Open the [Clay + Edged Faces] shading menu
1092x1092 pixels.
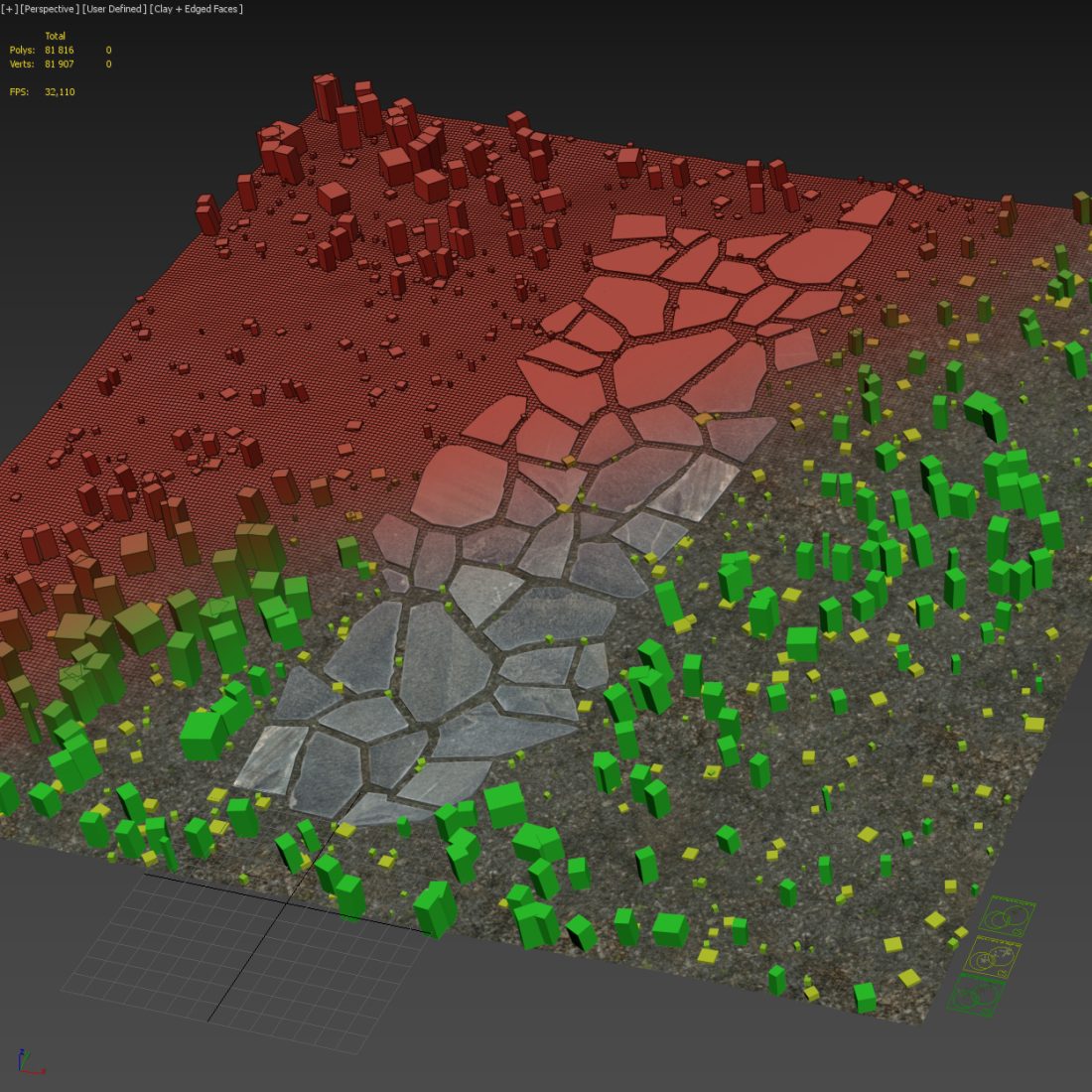click(196, 9)
